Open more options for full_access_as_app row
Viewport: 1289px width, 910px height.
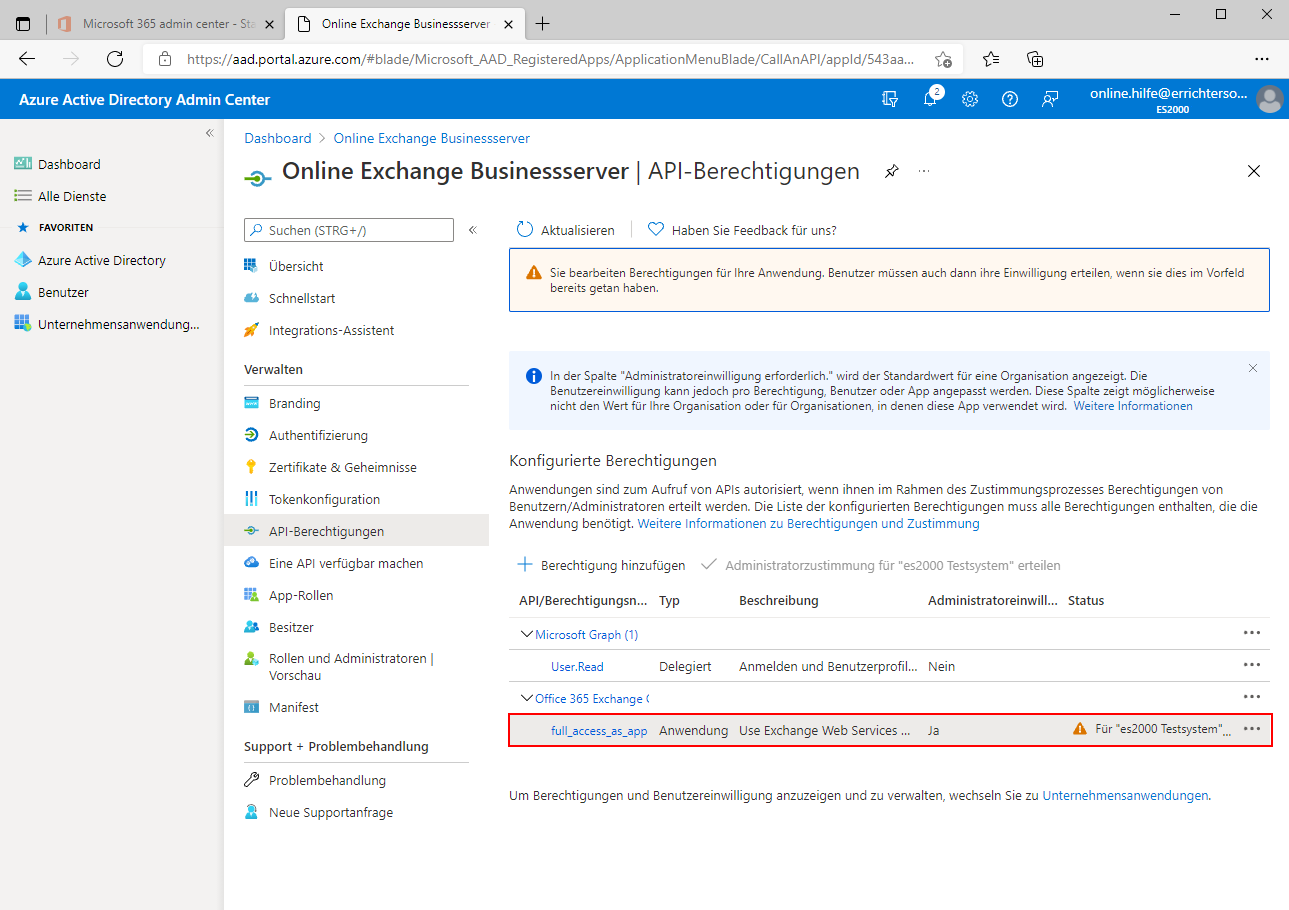click(x=1251, y=729)
